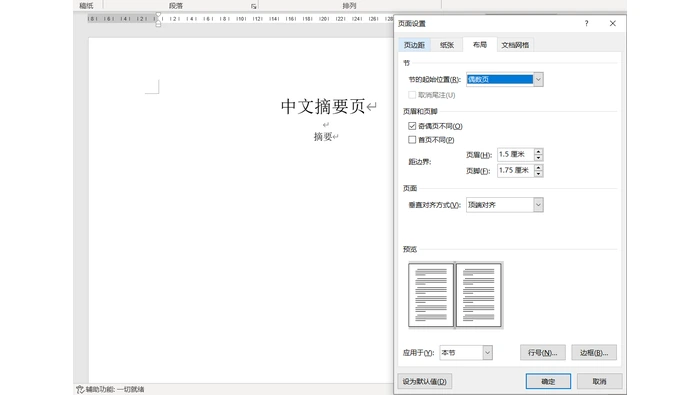This screenshot has height=395, width=700.
Task: Open the 垂直对齐方式 dropdown
Action: tap(538, 205)
